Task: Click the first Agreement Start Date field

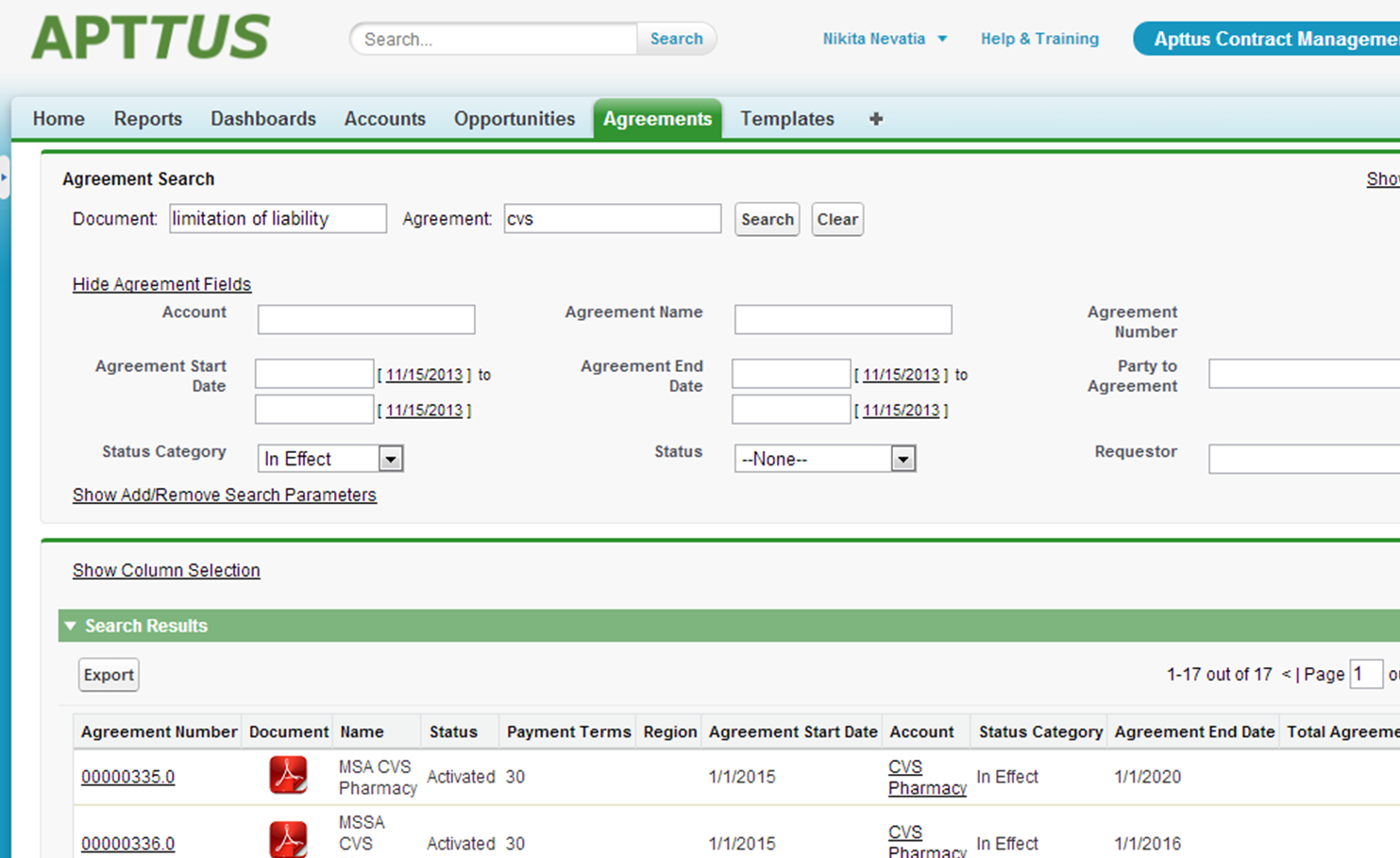Action: pyautogui.click(x=314, y=374)
